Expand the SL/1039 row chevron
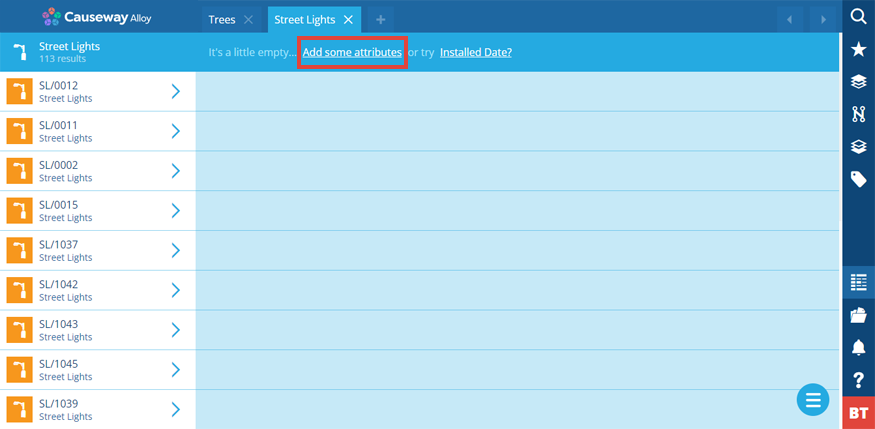 click(175, 409)
